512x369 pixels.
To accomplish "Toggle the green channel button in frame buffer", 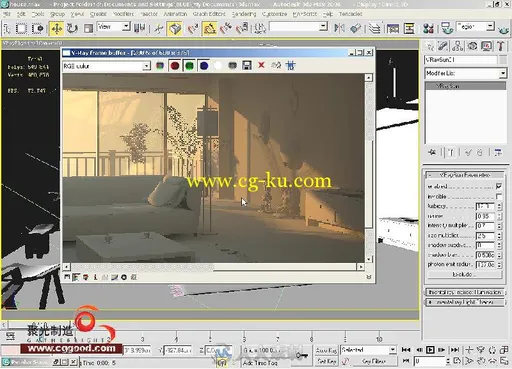I will tap(189, 65).
